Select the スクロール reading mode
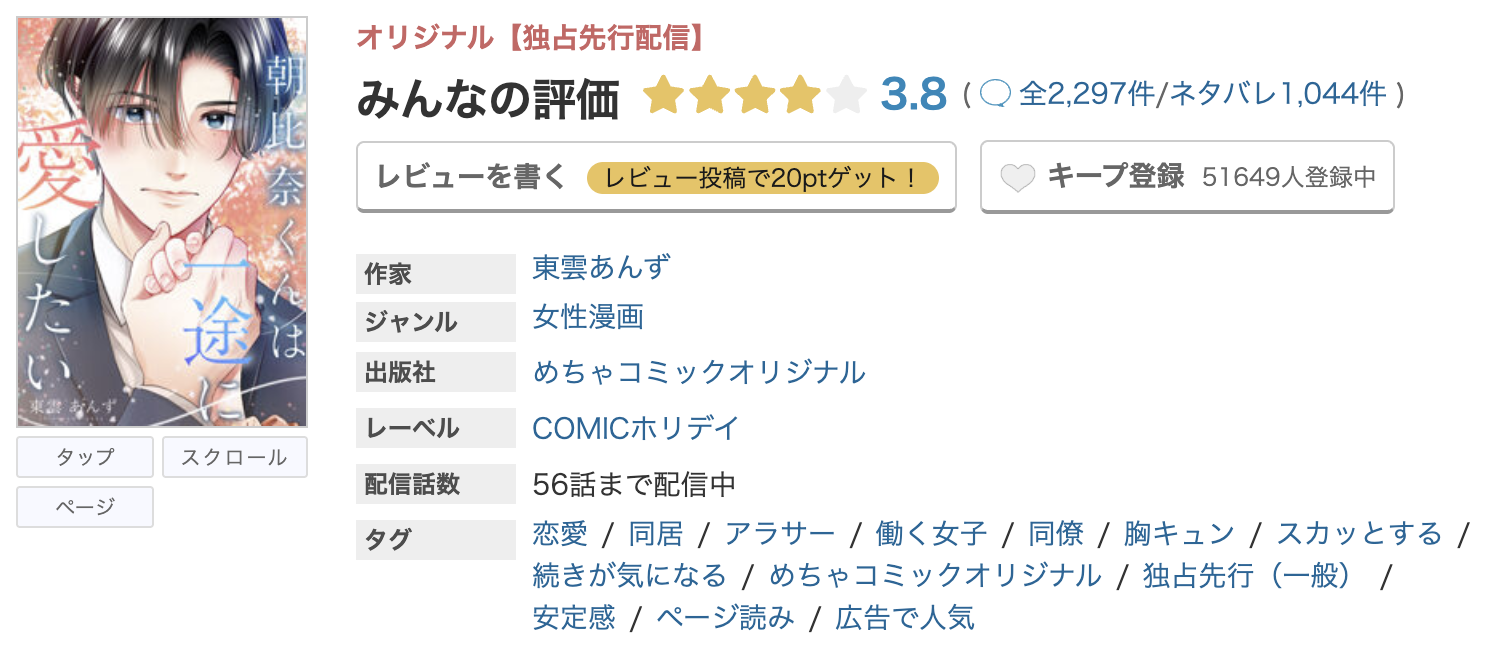The width and height of the screenshot is (1488, 664). tap(234, 457)
